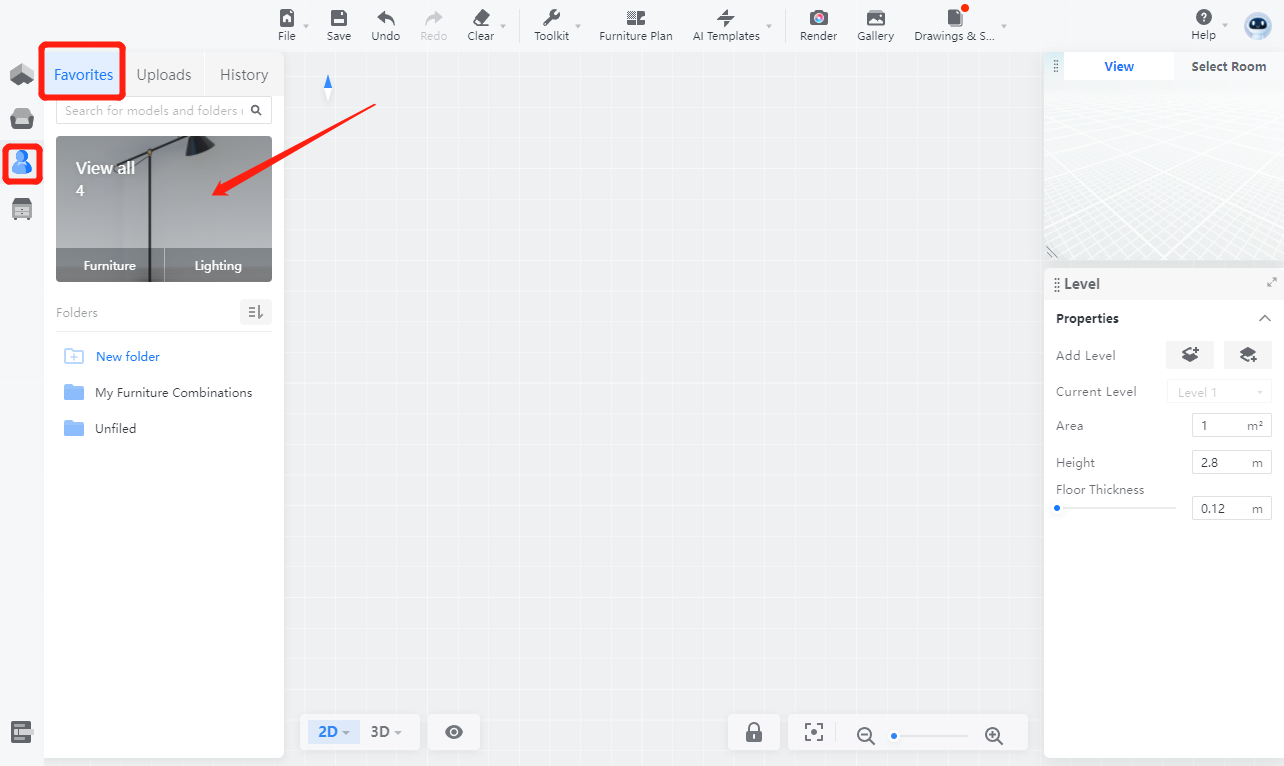Edit the Floor Thickness value field
Screen dimensions: 1284x766
(x=1232, y=508)
